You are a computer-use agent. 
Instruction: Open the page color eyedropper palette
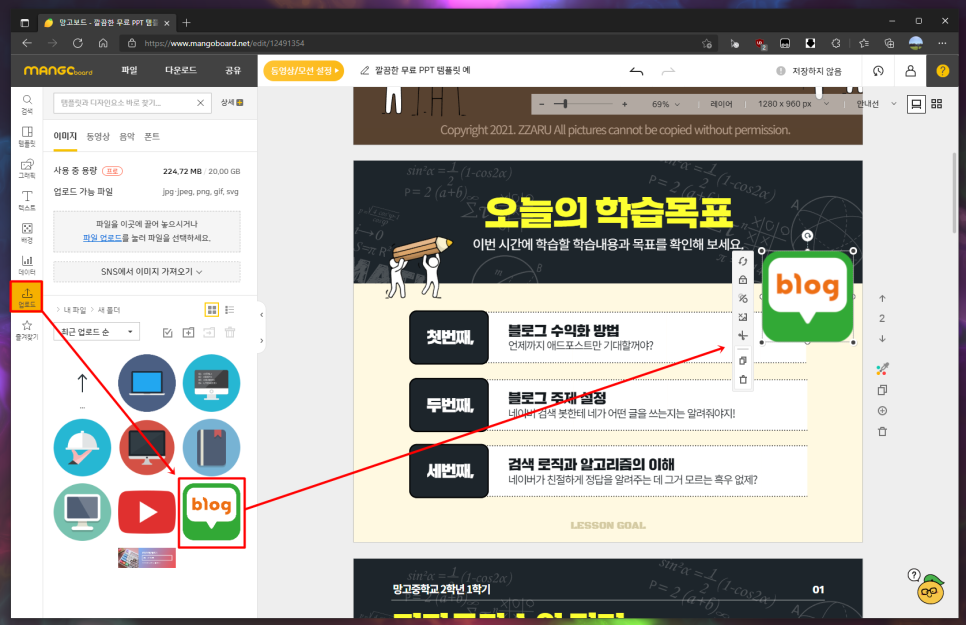[x=882, y=369]
